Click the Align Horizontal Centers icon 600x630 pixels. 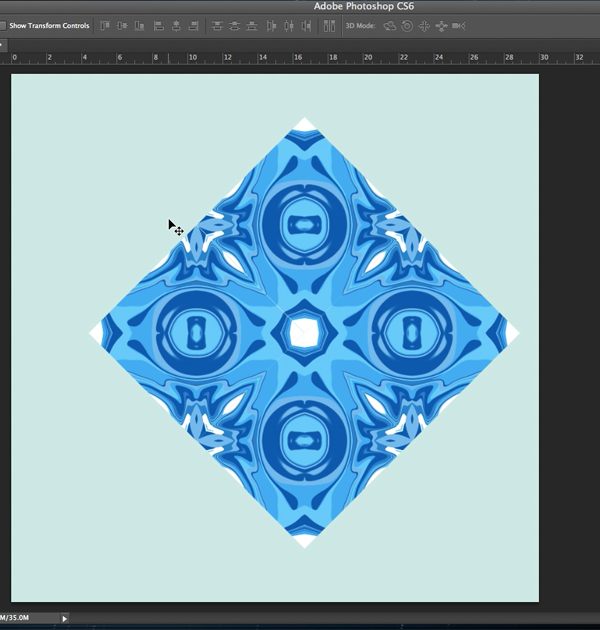[x=176, y=26]
